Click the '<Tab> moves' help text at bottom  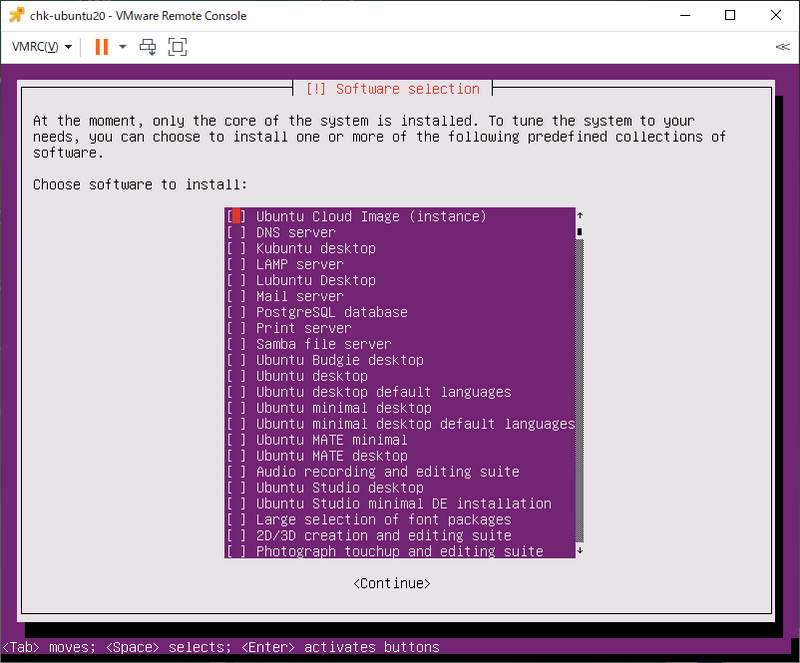click(49, 647)
